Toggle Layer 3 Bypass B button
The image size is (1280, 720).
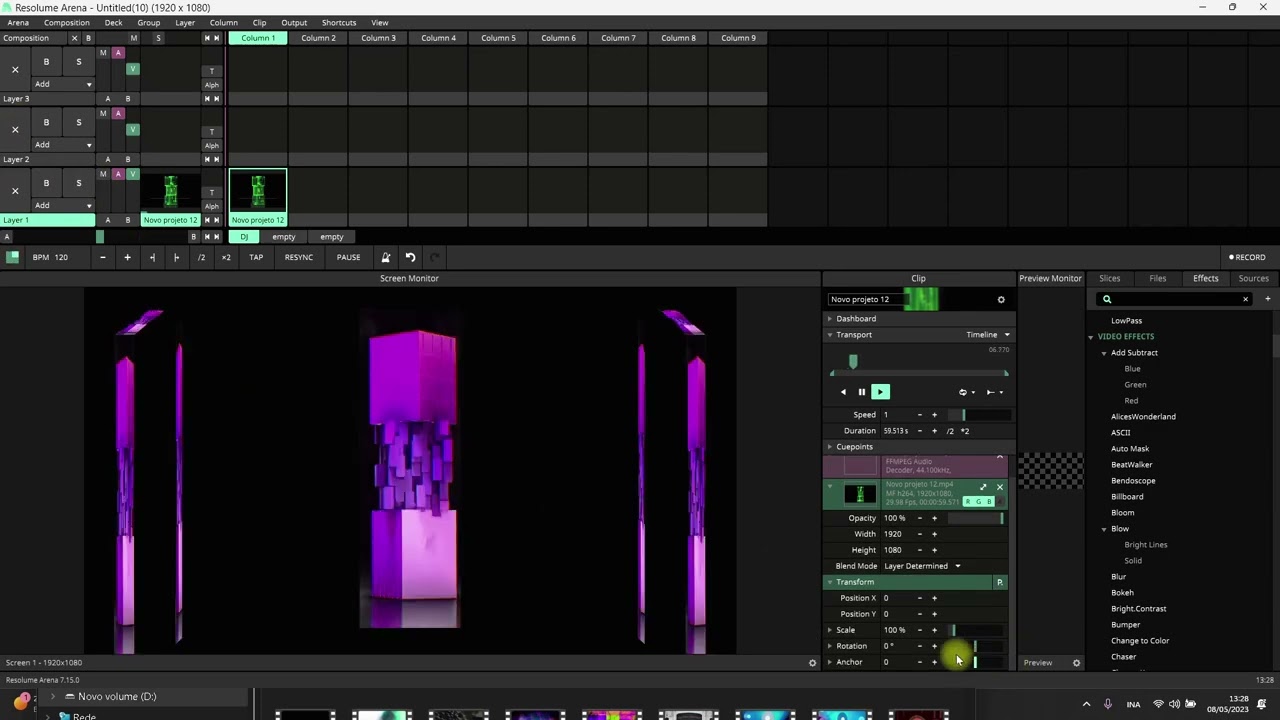click(46, 62)
